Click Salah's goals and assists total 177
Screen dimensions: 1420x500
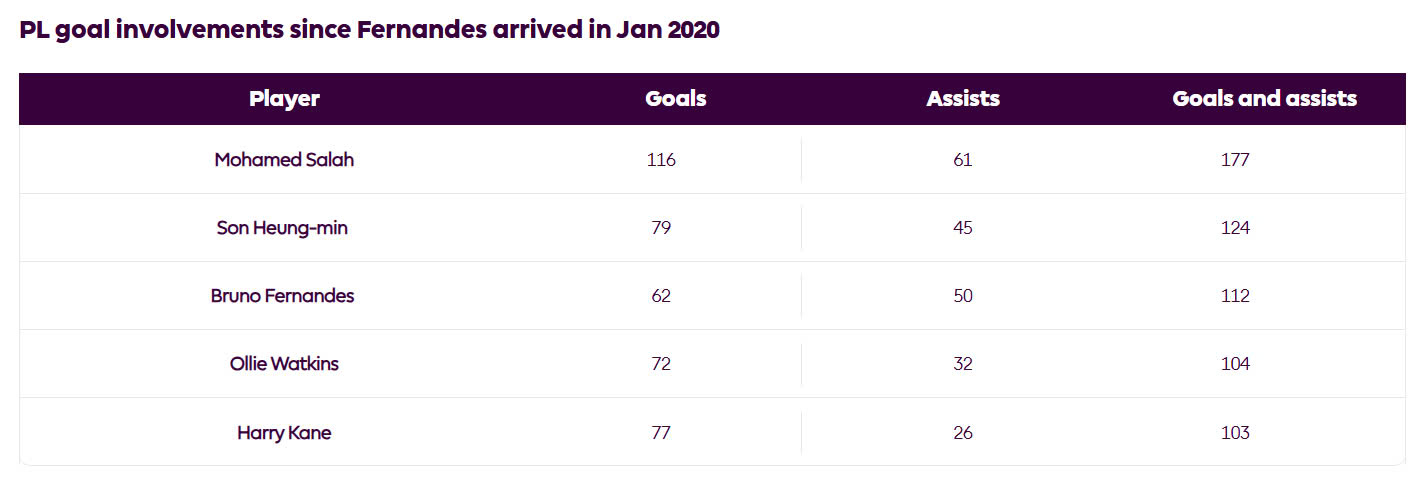1235,160
